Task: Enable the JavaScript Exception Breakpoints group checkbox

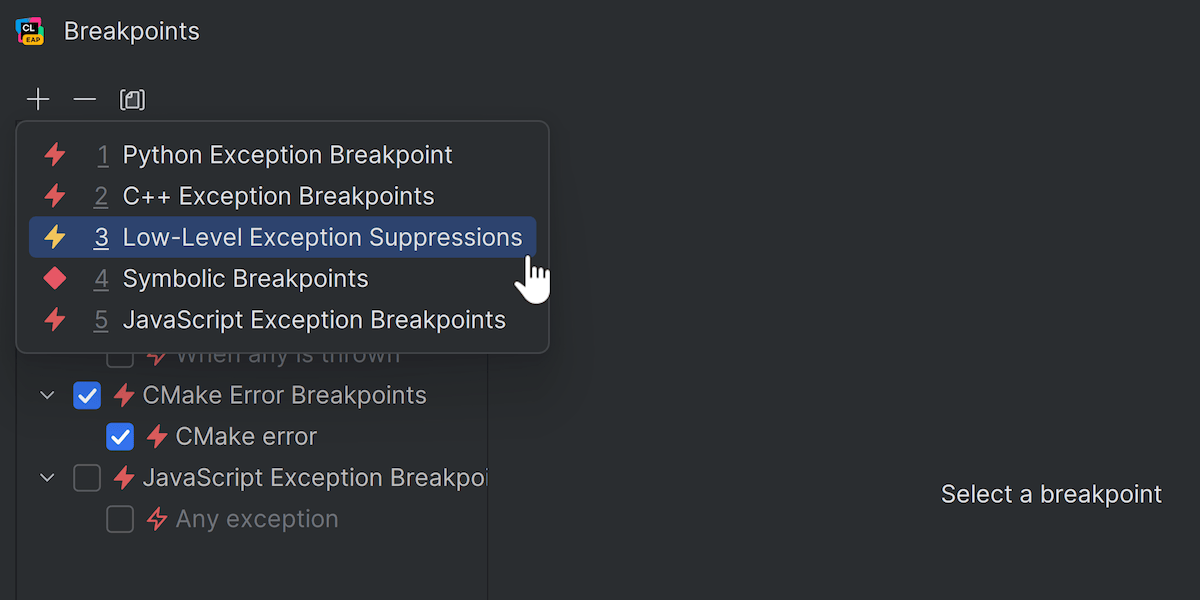Action: pos(87,478)
